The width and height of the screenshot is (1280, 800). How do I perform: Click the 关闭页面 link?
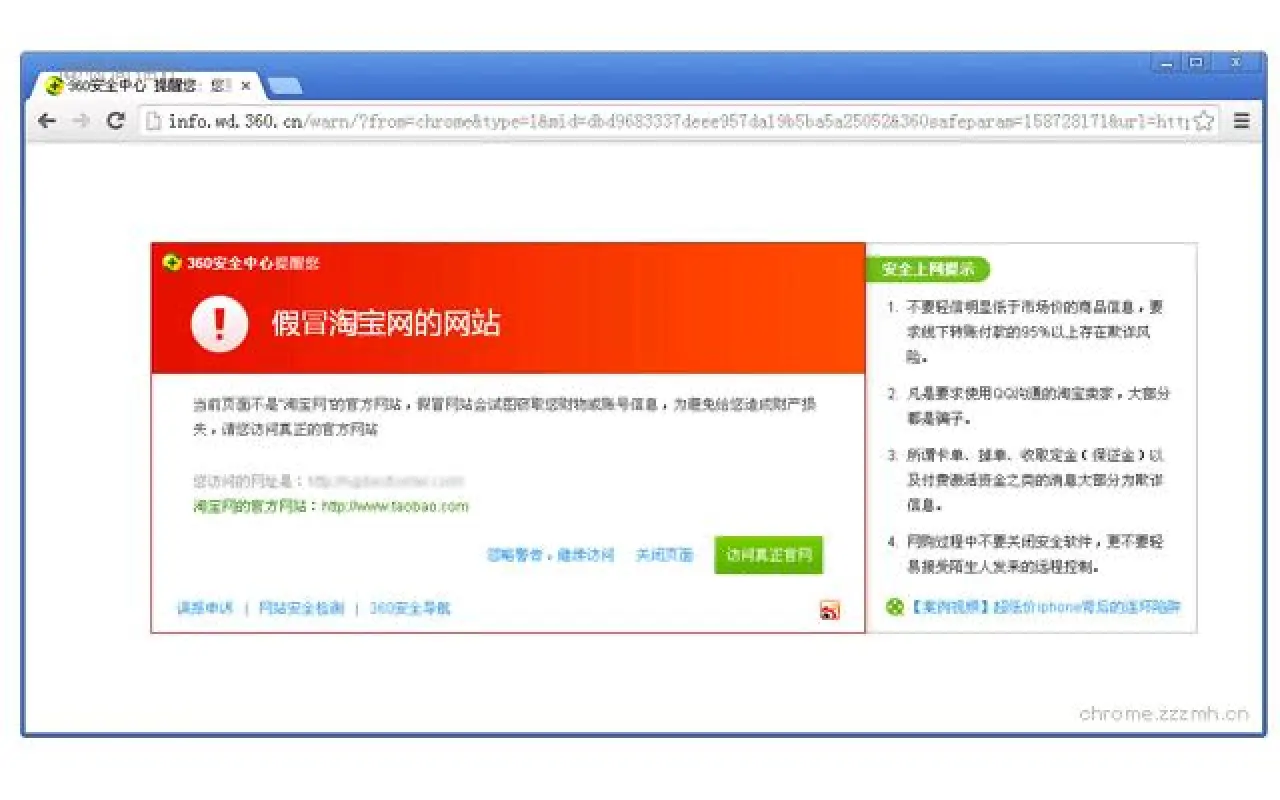point(666,555)
